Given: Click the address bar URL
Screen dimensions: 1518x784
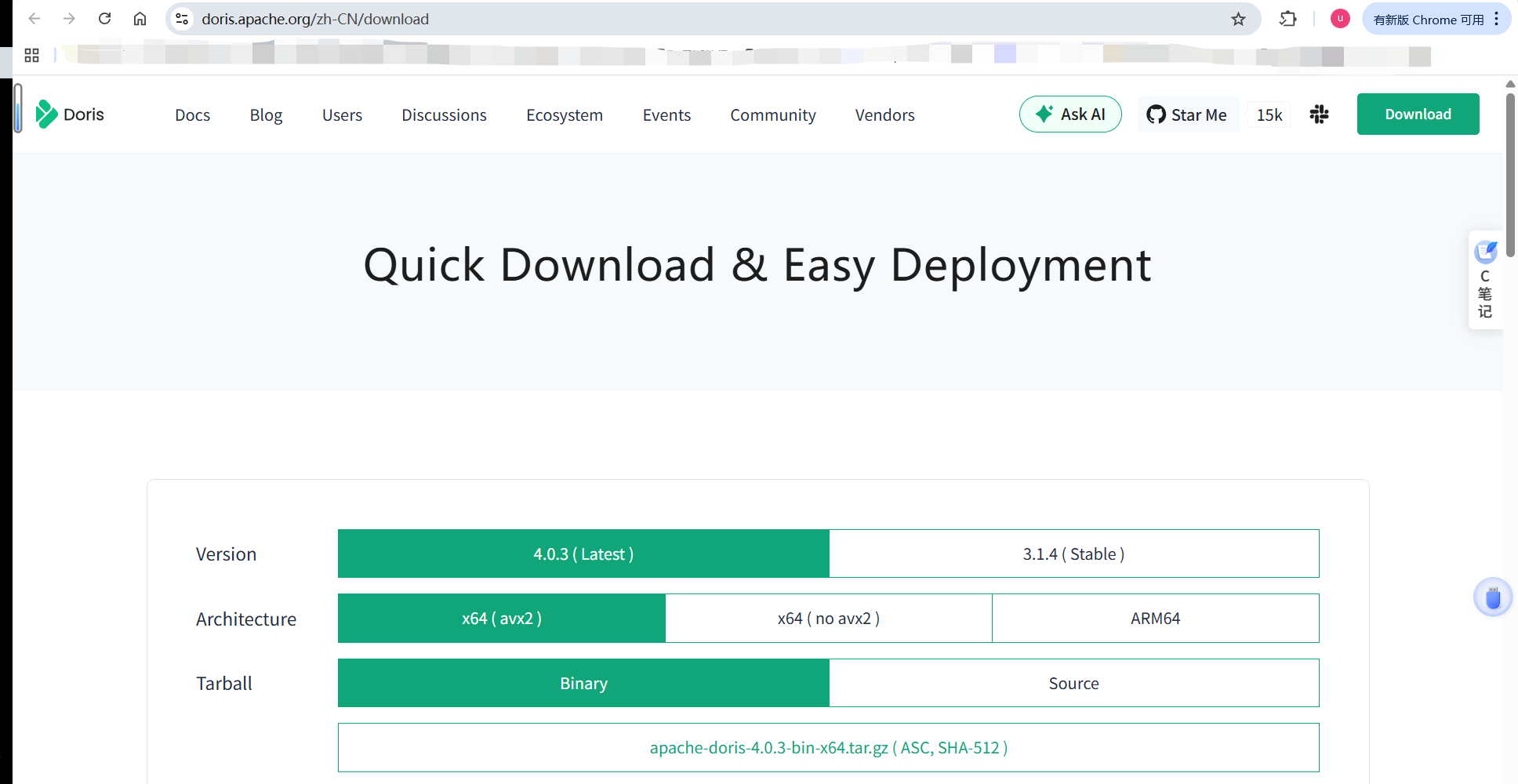Looking at the screenshot, I should (315, 19).
